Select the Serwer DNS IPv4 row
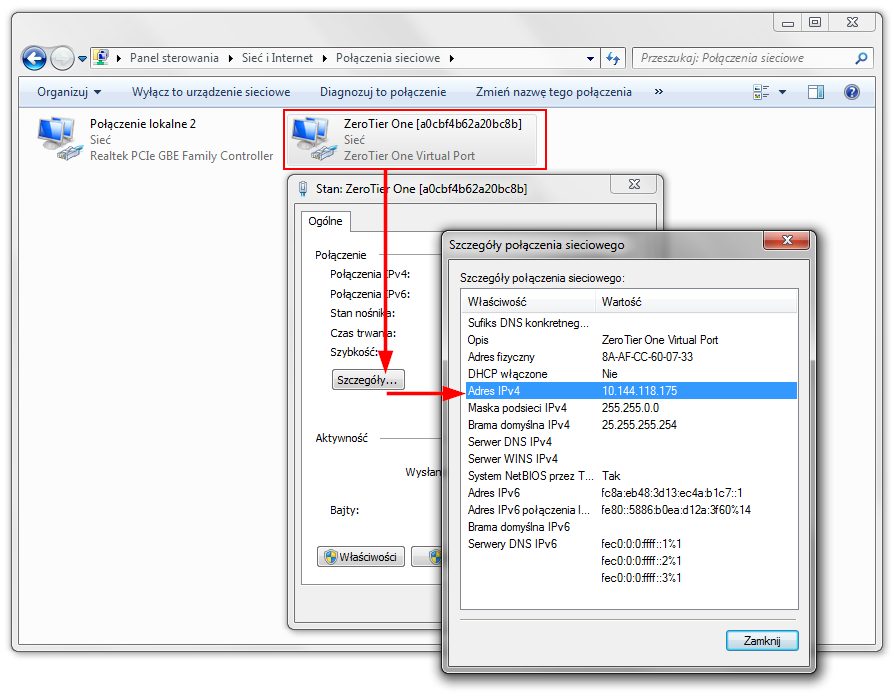Image resolution: width=894 pixels, height=698 pixels. [x=631, y=442]
